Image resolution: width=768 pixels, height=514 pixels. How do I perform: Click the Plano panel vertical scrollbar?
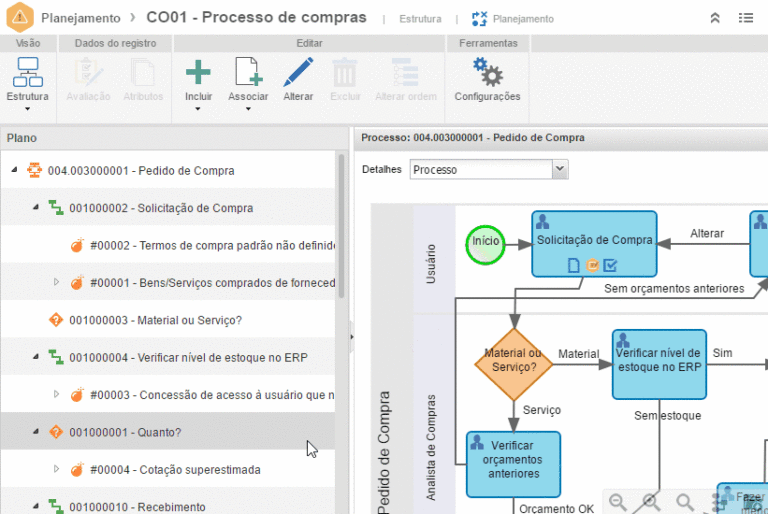pos(342,230)
